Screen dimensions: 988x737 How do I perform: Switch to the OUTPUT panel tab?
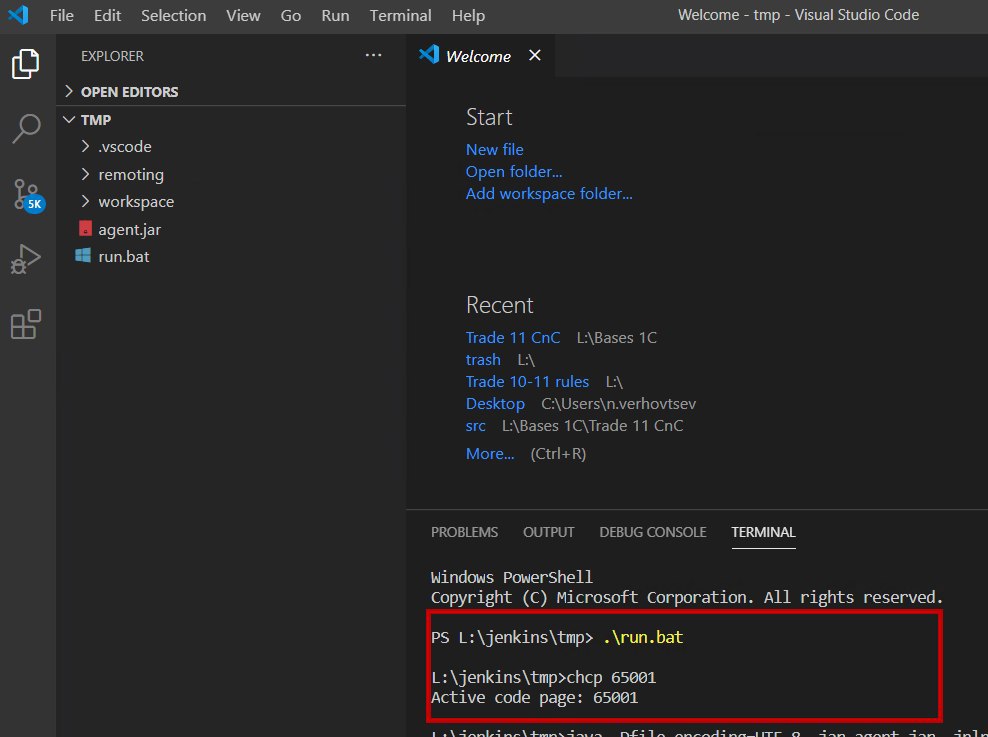tap(548, 532)
